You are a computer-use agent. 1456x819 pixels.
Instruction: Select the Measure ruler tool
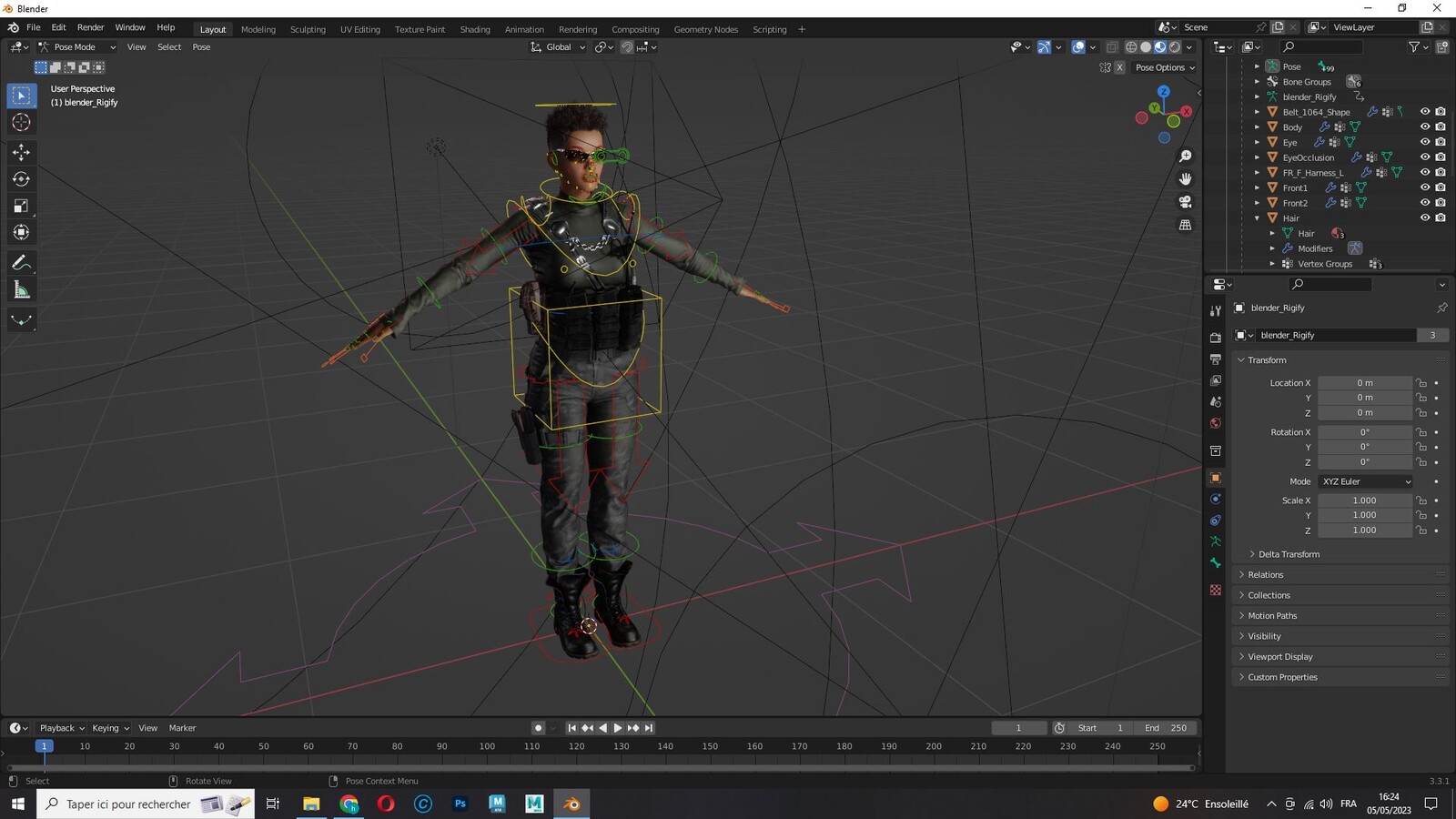tap(21, 290)
